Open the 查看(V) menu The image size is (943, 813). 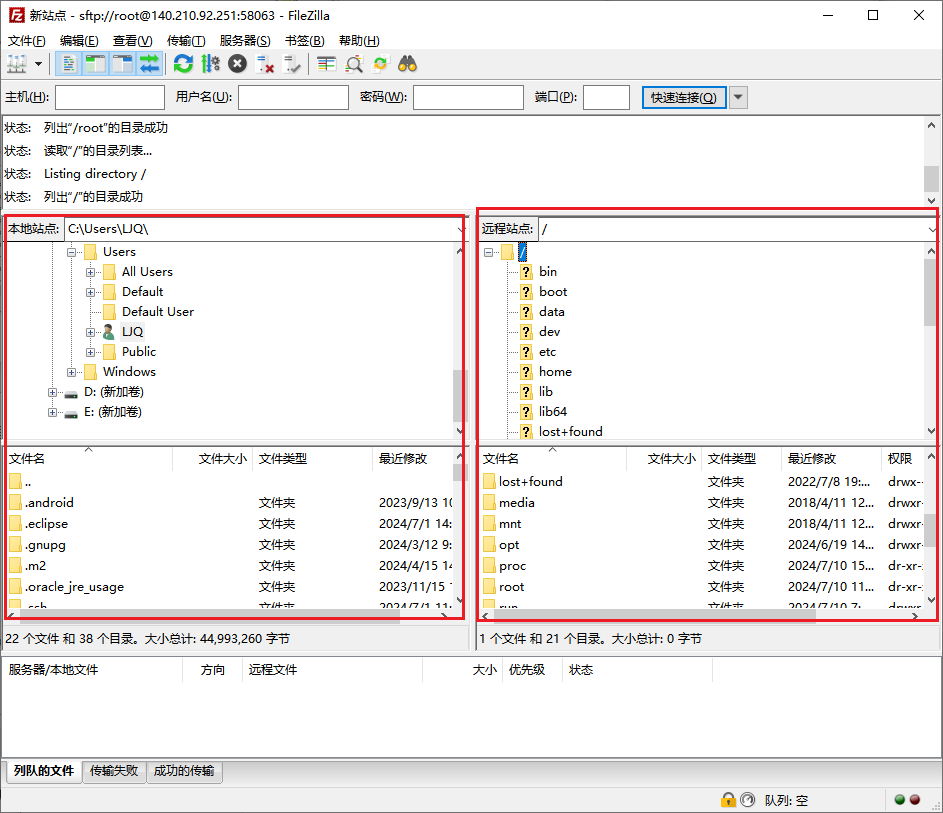[x=132, y=40]
